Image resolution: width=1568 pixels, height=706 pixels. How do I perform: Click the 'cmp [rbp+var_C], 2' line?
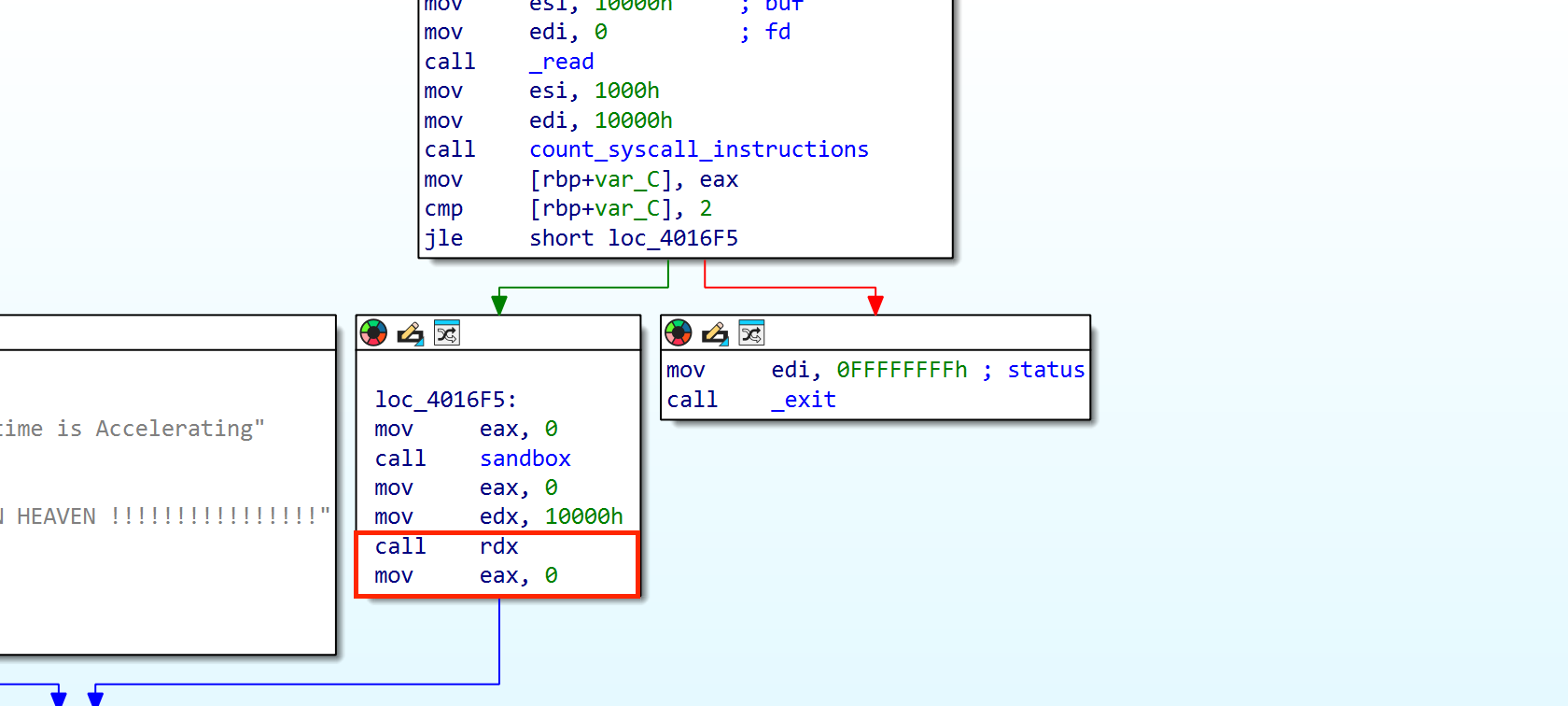(x=568, y=208)
